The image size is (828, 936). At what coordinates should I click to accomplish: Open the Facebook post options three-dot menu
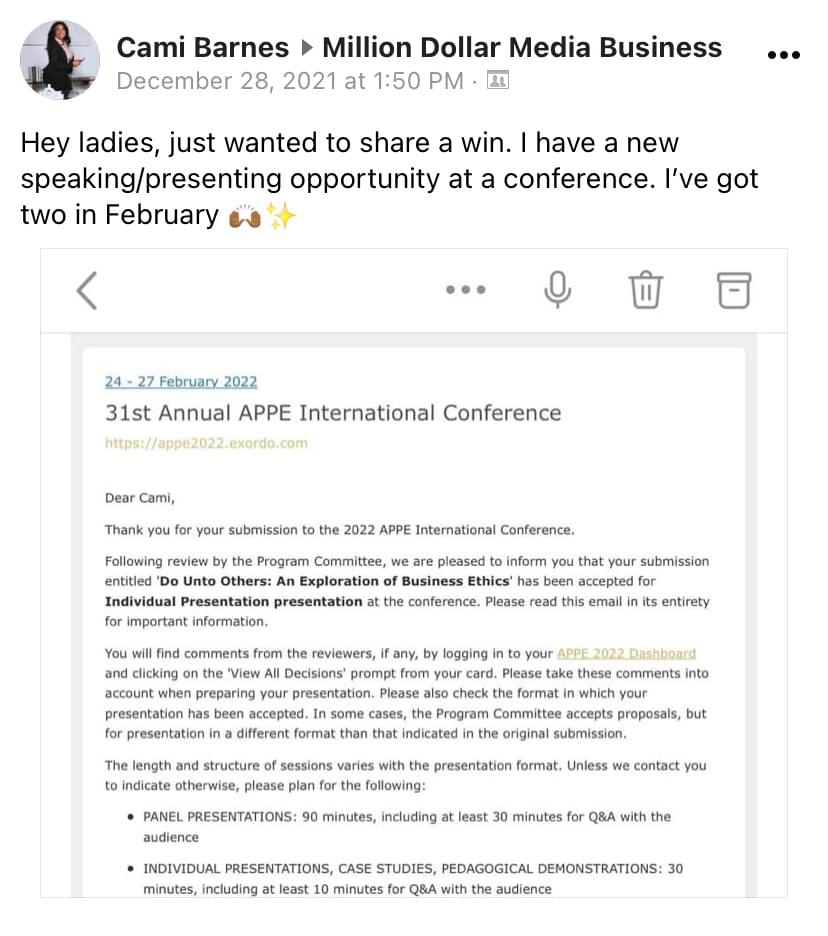click(x=783, y=56)
